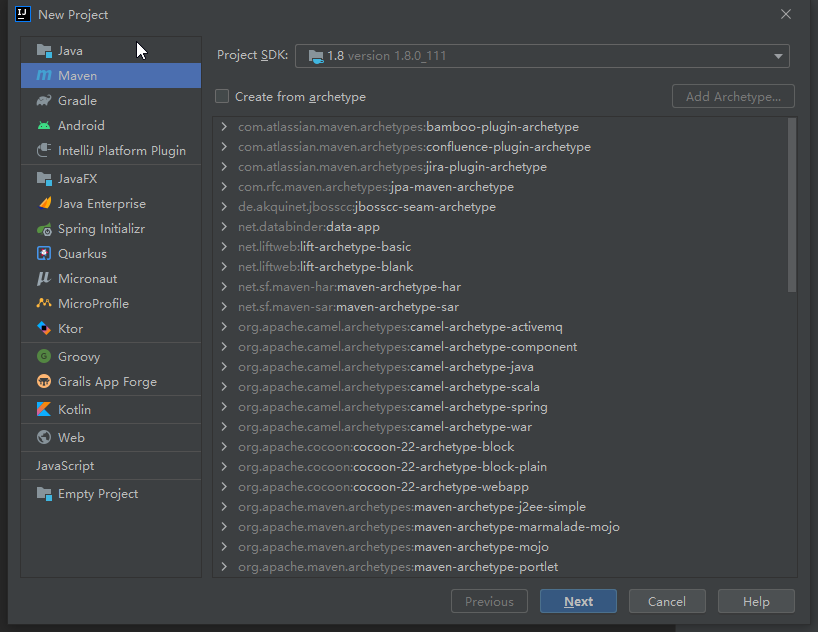Image resolution: width=818 pixels, height=632 pixels.
Task: Click the Java Enterprise icon
Action: point(44,204)
